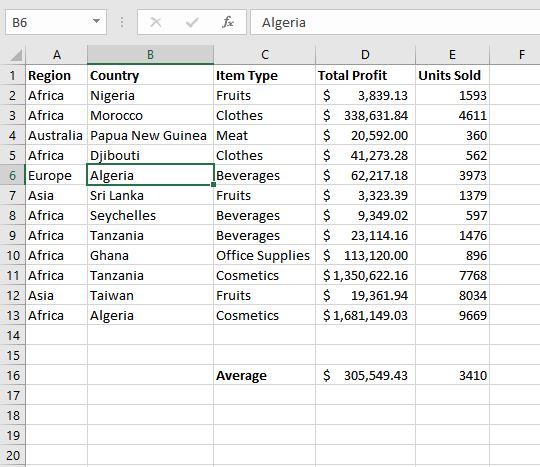Select the Morocco cell
Viewport: 540px width, 467px height.
(x=150, y=115)
